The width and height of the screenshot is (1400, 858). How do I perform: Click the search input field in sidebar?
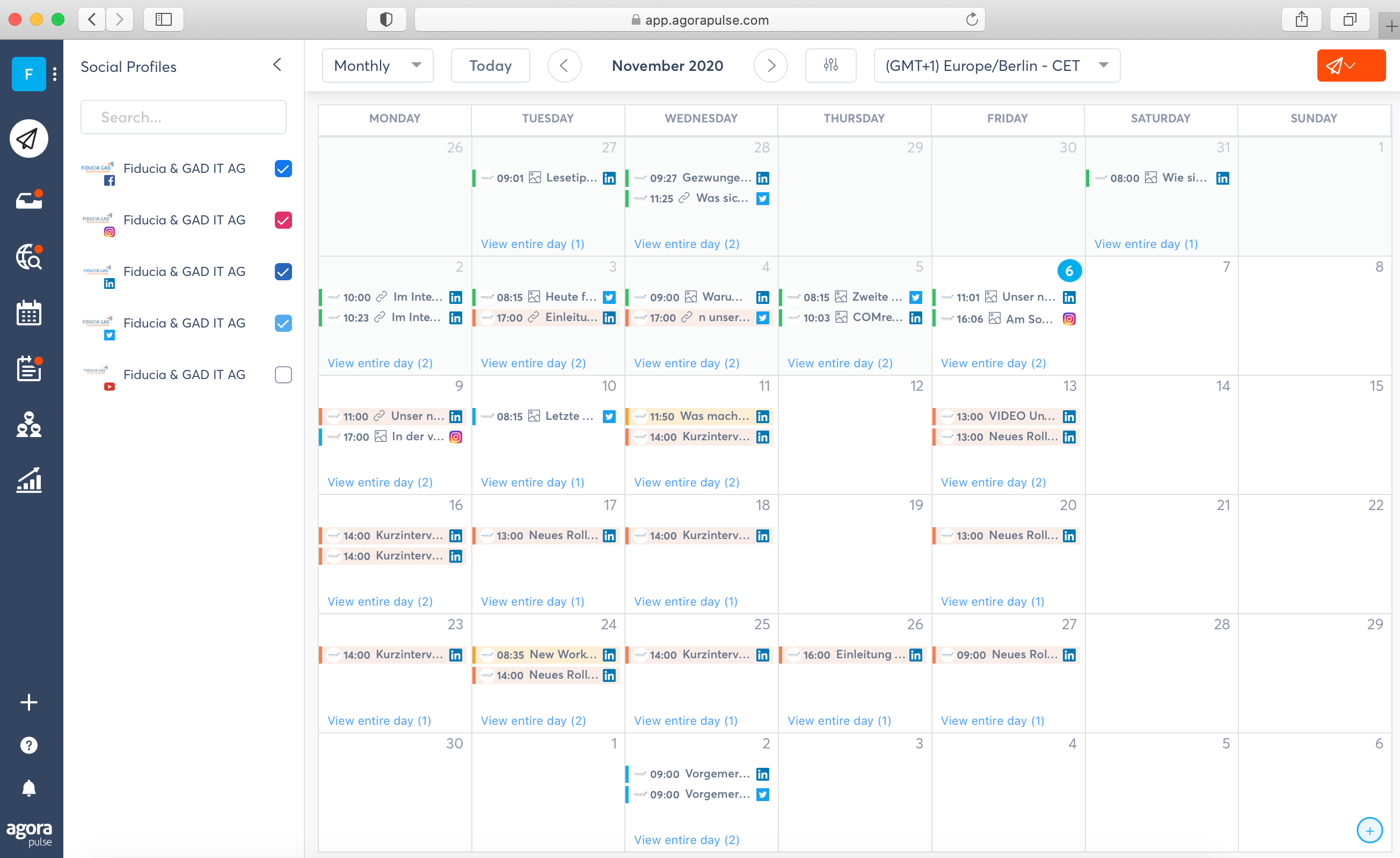click(183, 117)
